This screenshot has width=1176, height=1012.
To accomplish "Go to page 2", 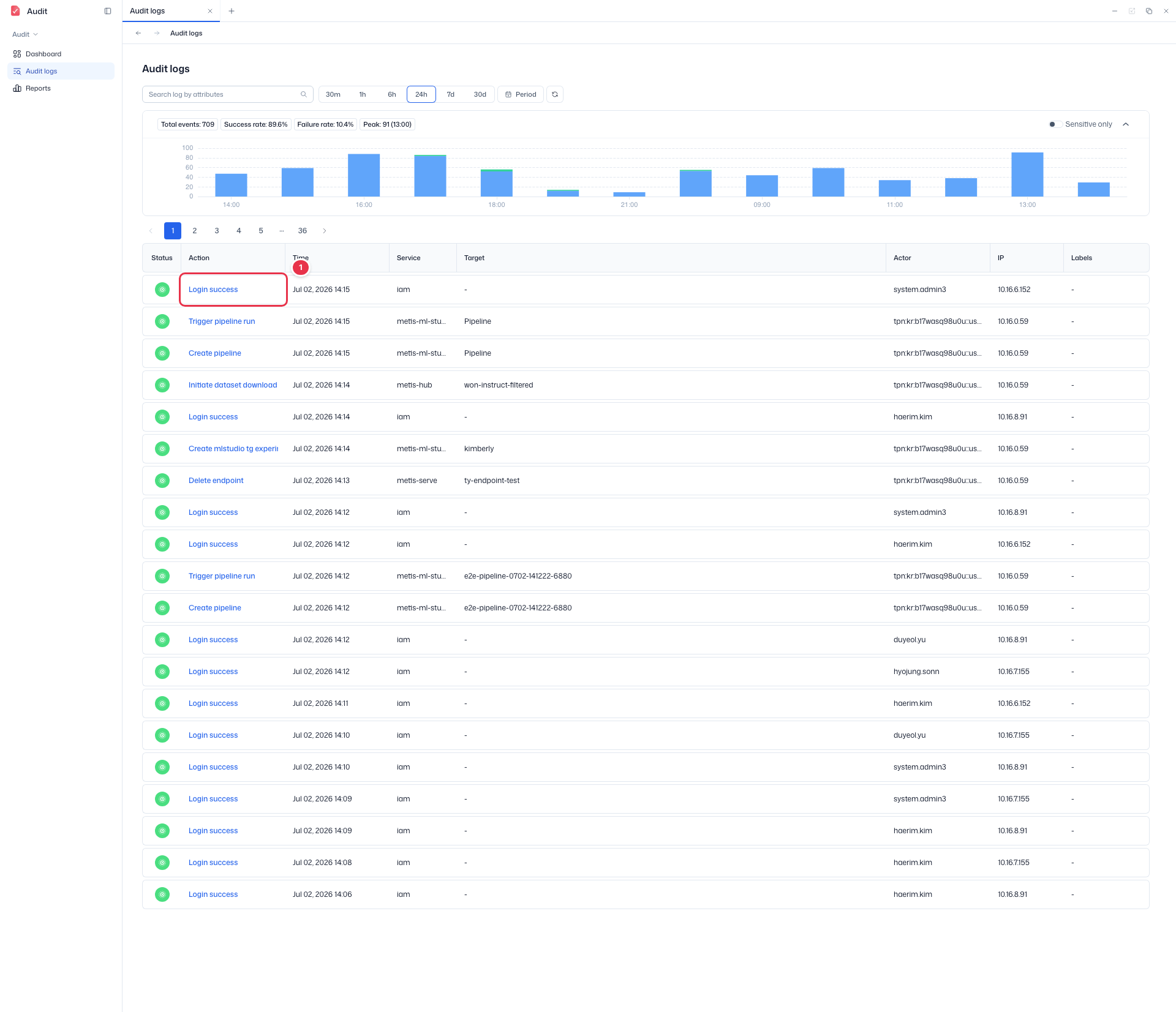I will 195,231.
